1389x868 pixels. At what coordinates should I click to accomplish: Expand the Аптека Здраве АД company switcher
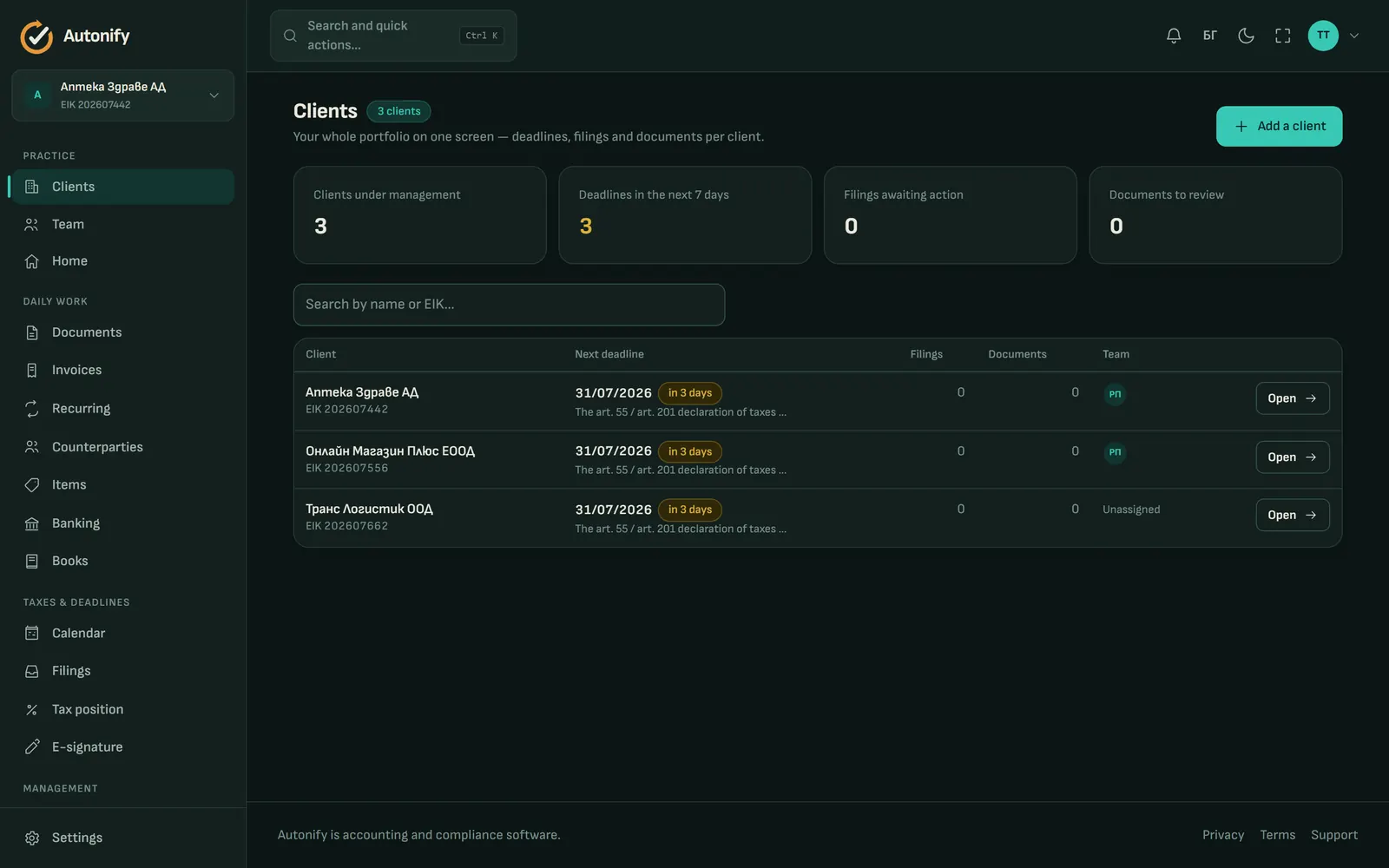coord(123,95)
